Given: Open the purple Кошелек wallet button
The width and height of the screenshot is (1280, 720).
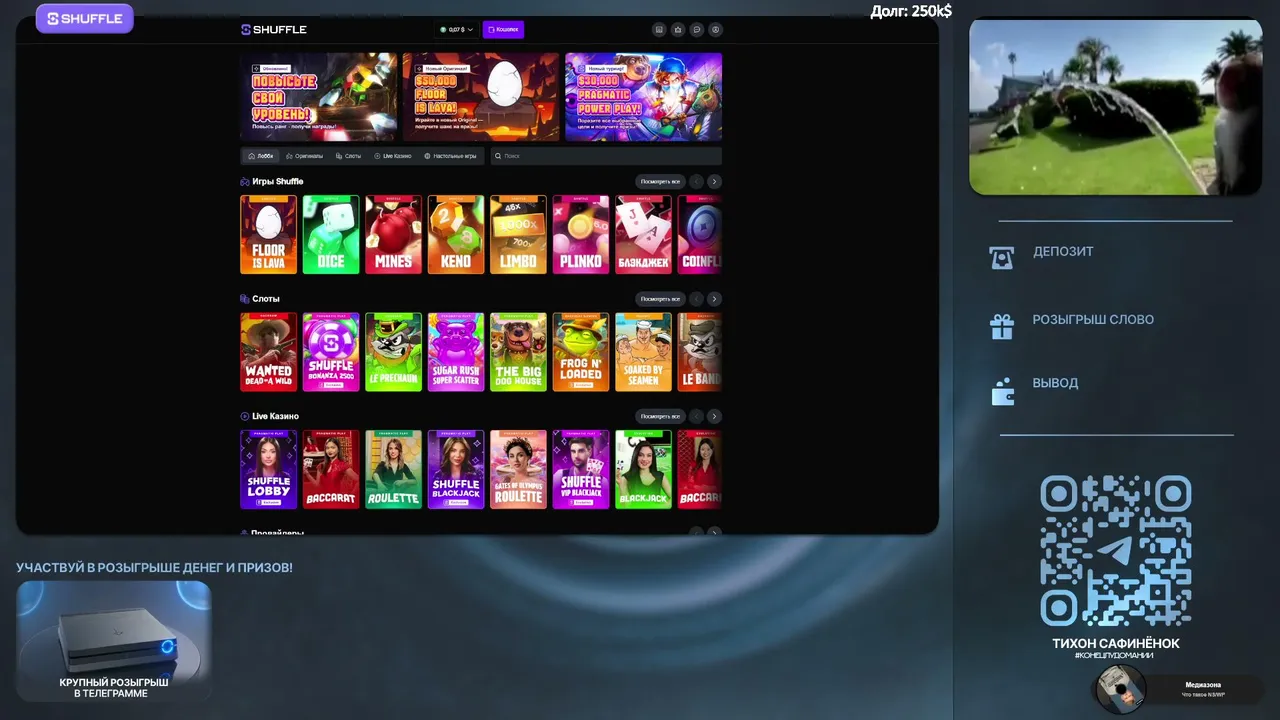Looking at the screenshot, I should [503, 30].
